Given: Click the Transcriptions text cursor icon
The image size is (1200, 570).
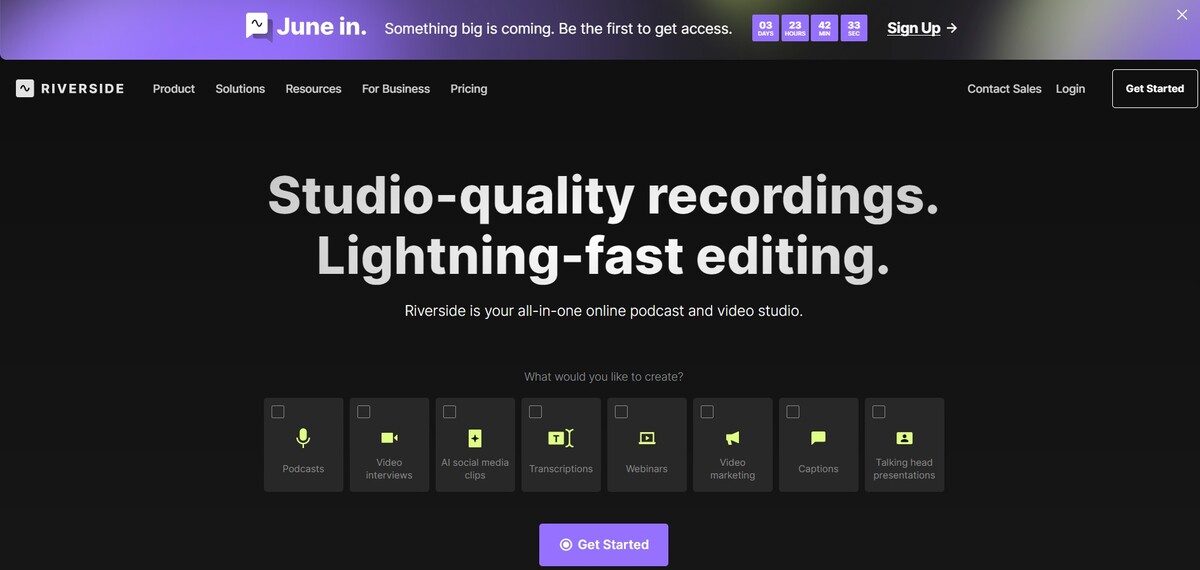Looking at the screenshot, I should click(x=560, y=438).
